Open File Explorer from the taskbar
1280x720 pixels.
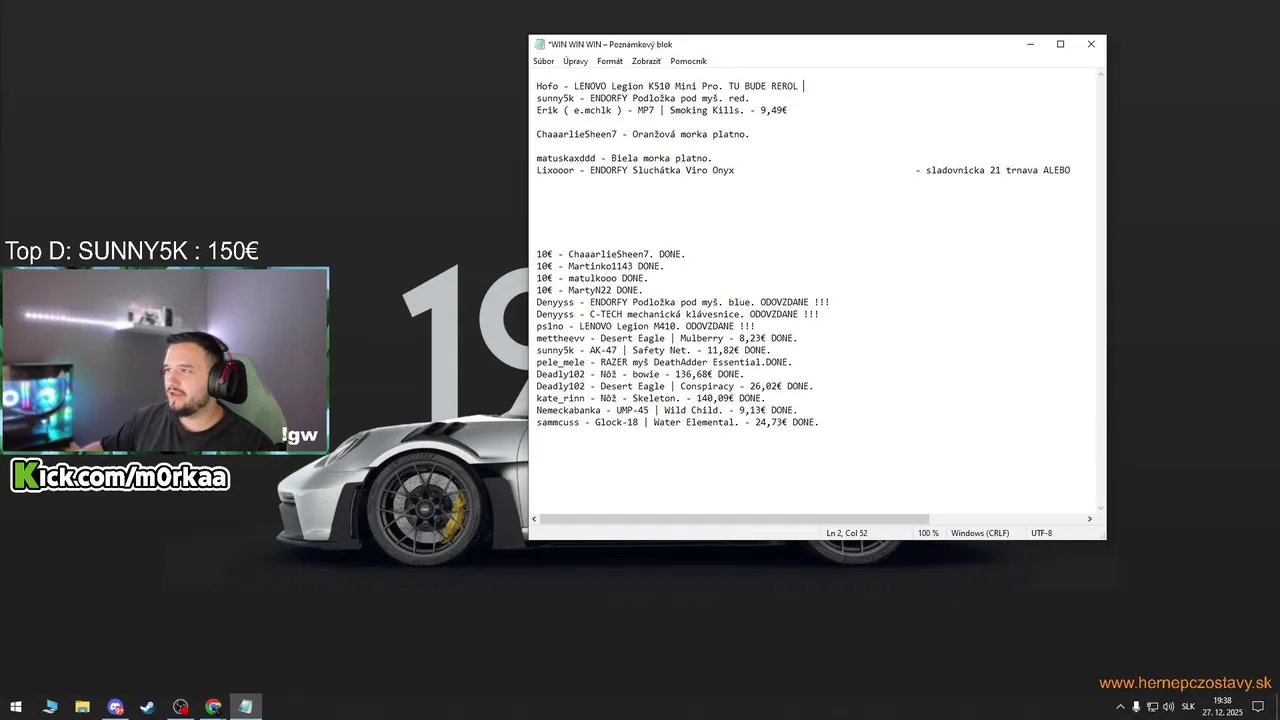tap(82, 707)
